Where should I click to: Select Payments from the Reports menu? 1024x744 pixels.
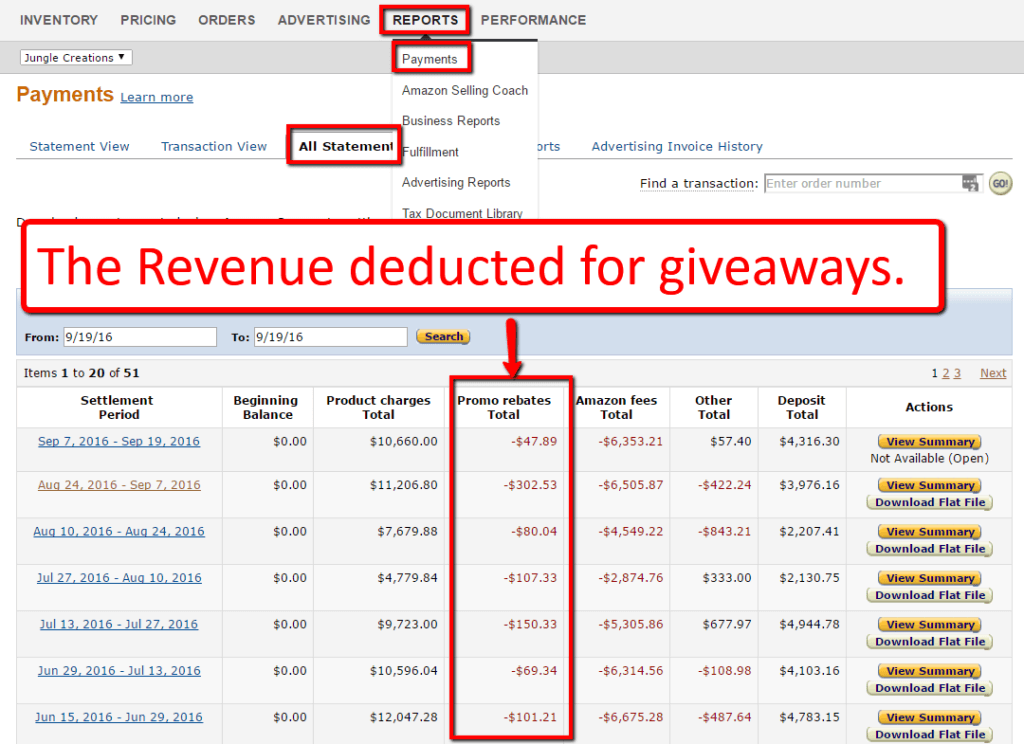point(430,59)
